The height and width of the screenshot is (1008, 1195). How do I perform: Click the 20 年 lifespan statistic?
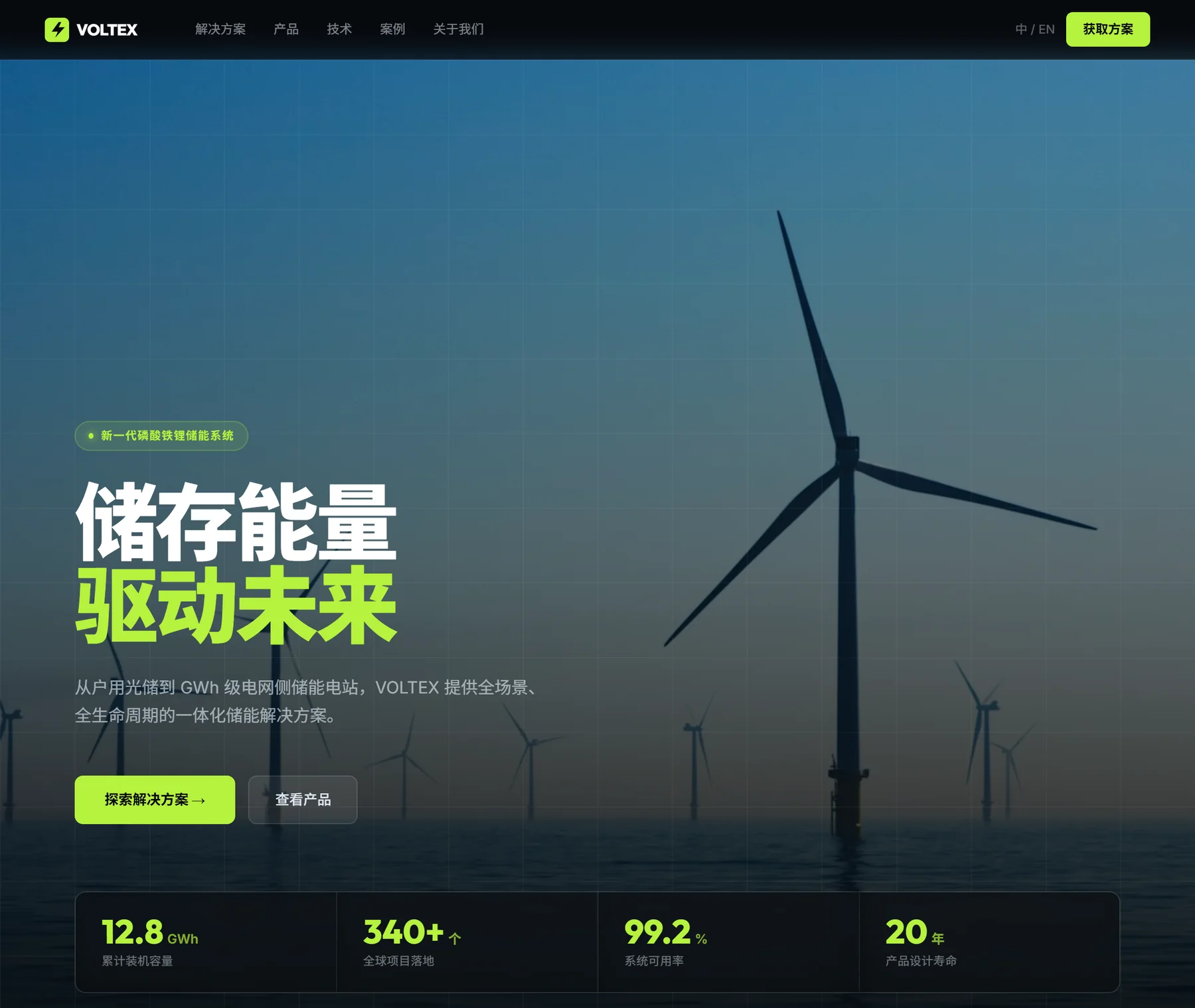pos(915,932)
